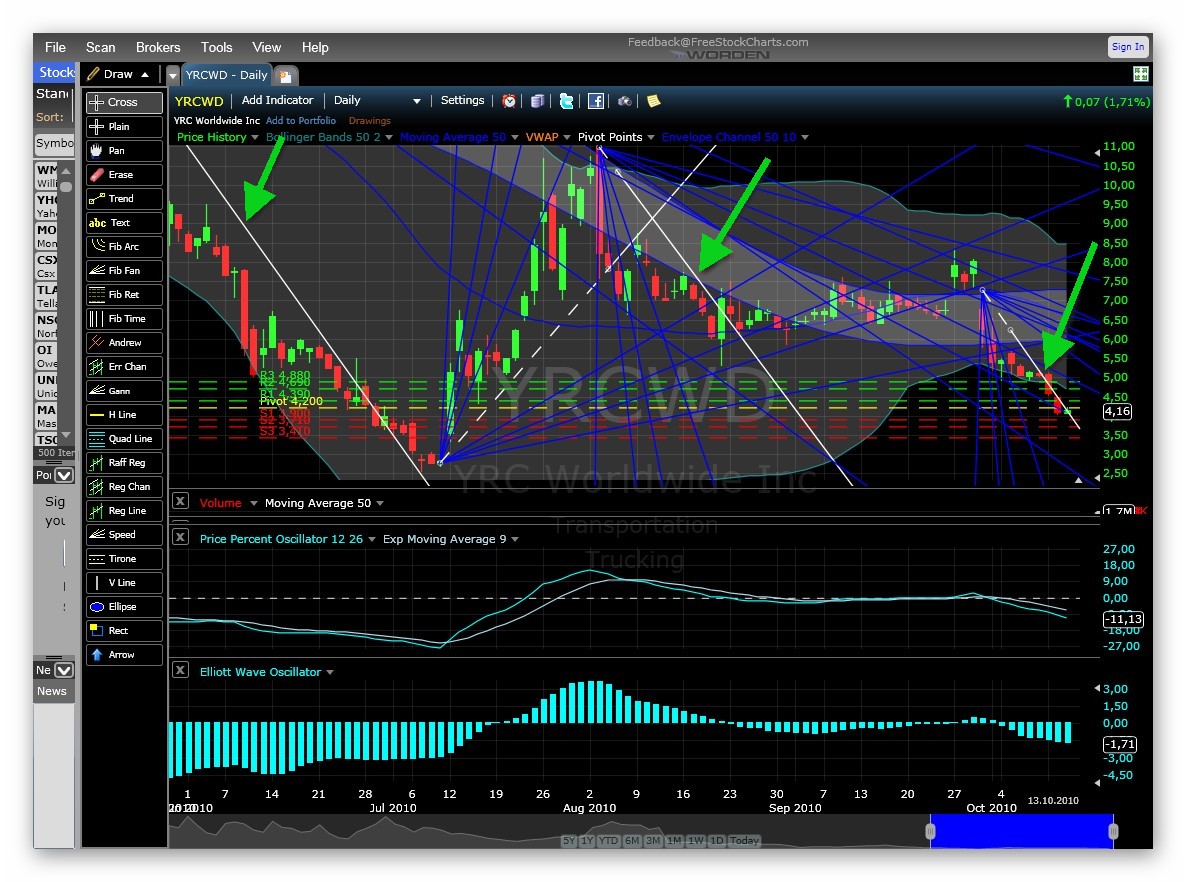Select the Fib Arc tool
The height and width of the screenshot is (882, 1186).
(124, 247)
